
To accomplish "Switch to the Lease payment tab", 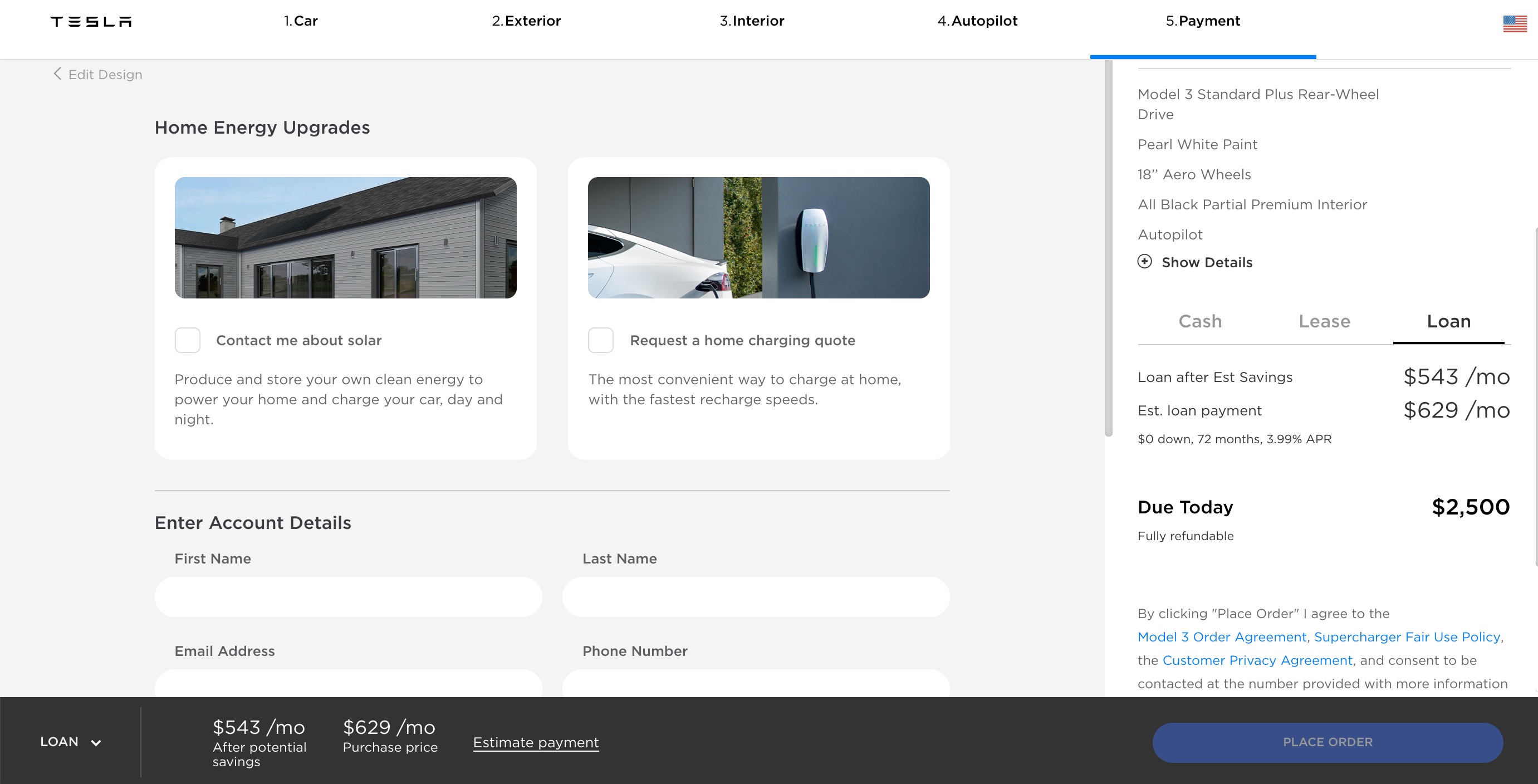I will [x=1324, y=321].
